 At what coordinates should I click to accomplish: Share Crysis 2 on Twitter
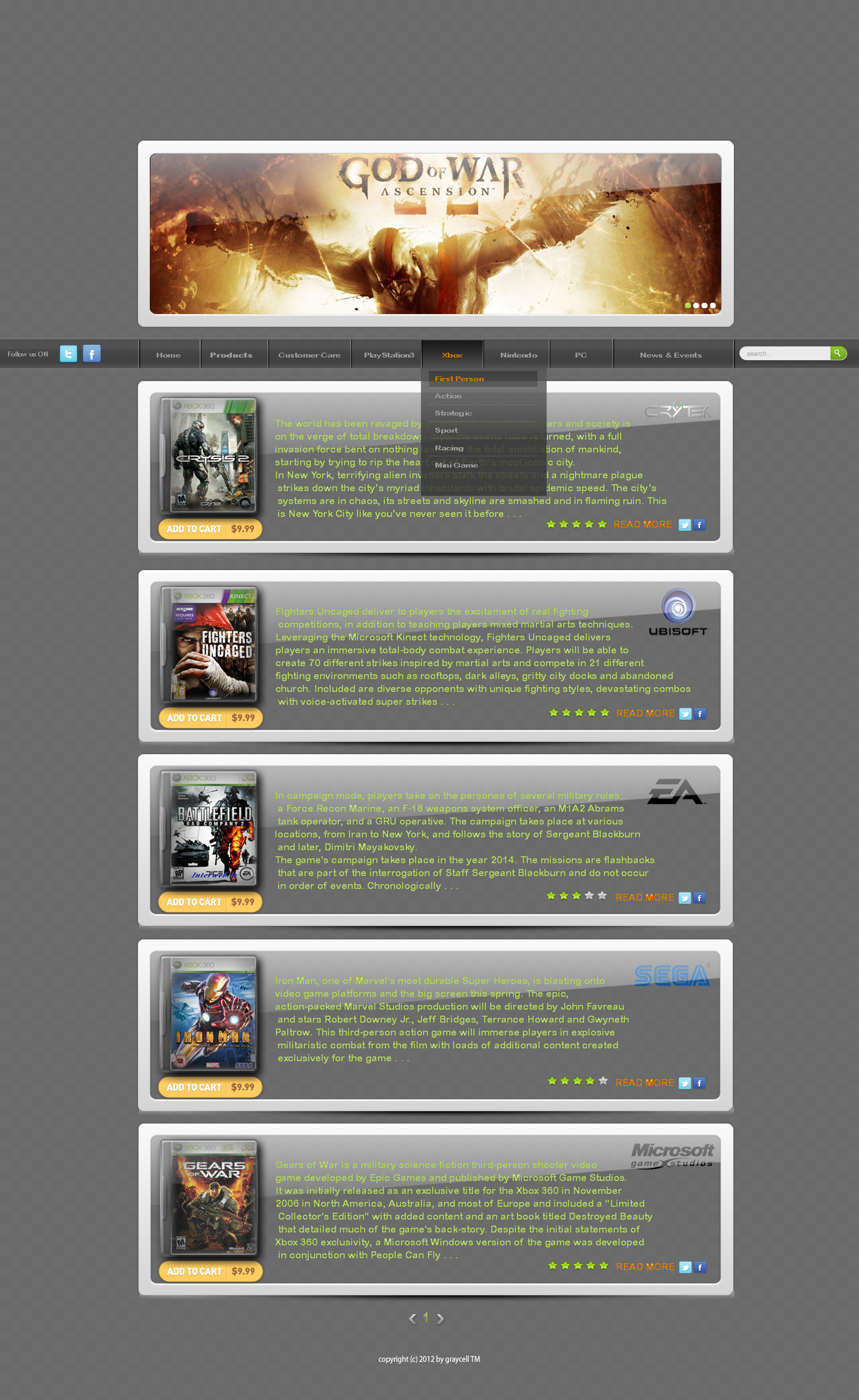[685, 525]
